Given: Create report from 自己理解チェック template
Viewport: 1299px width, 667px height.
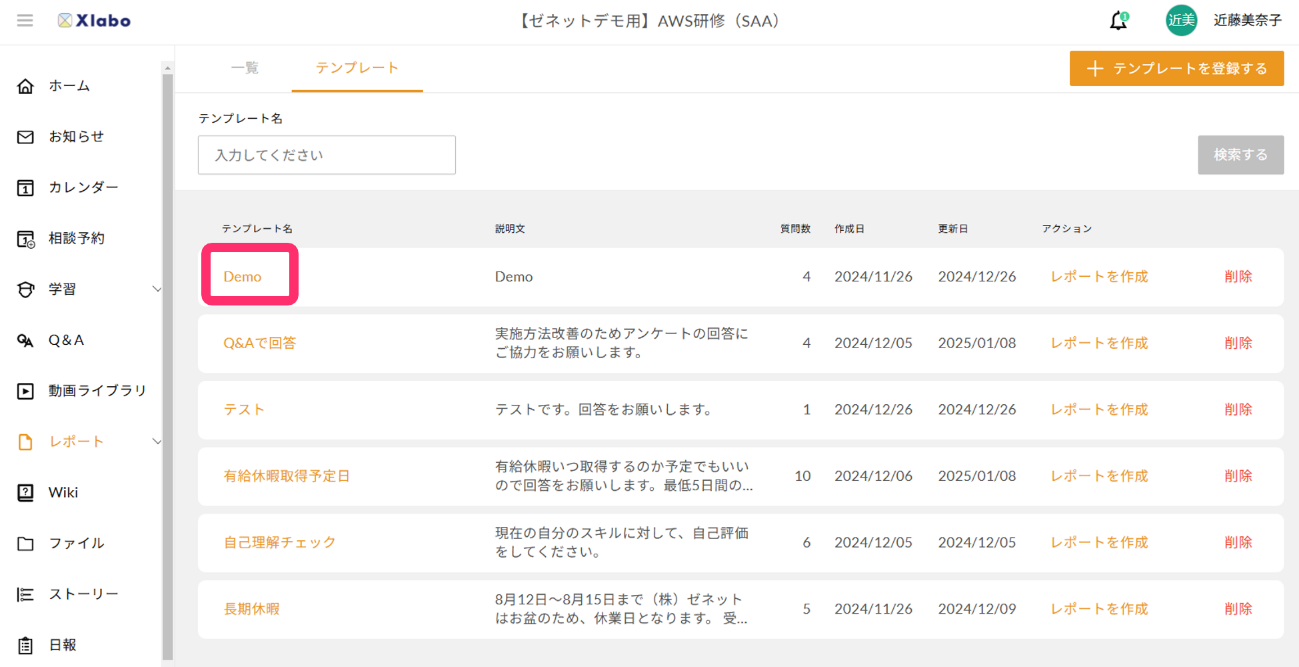Looking at the screenshot, I should tap(1099, 542).
